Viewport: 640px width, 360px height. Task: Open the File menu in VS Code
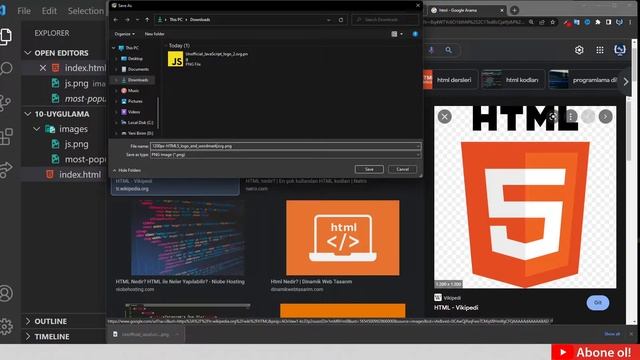[24, 11]
